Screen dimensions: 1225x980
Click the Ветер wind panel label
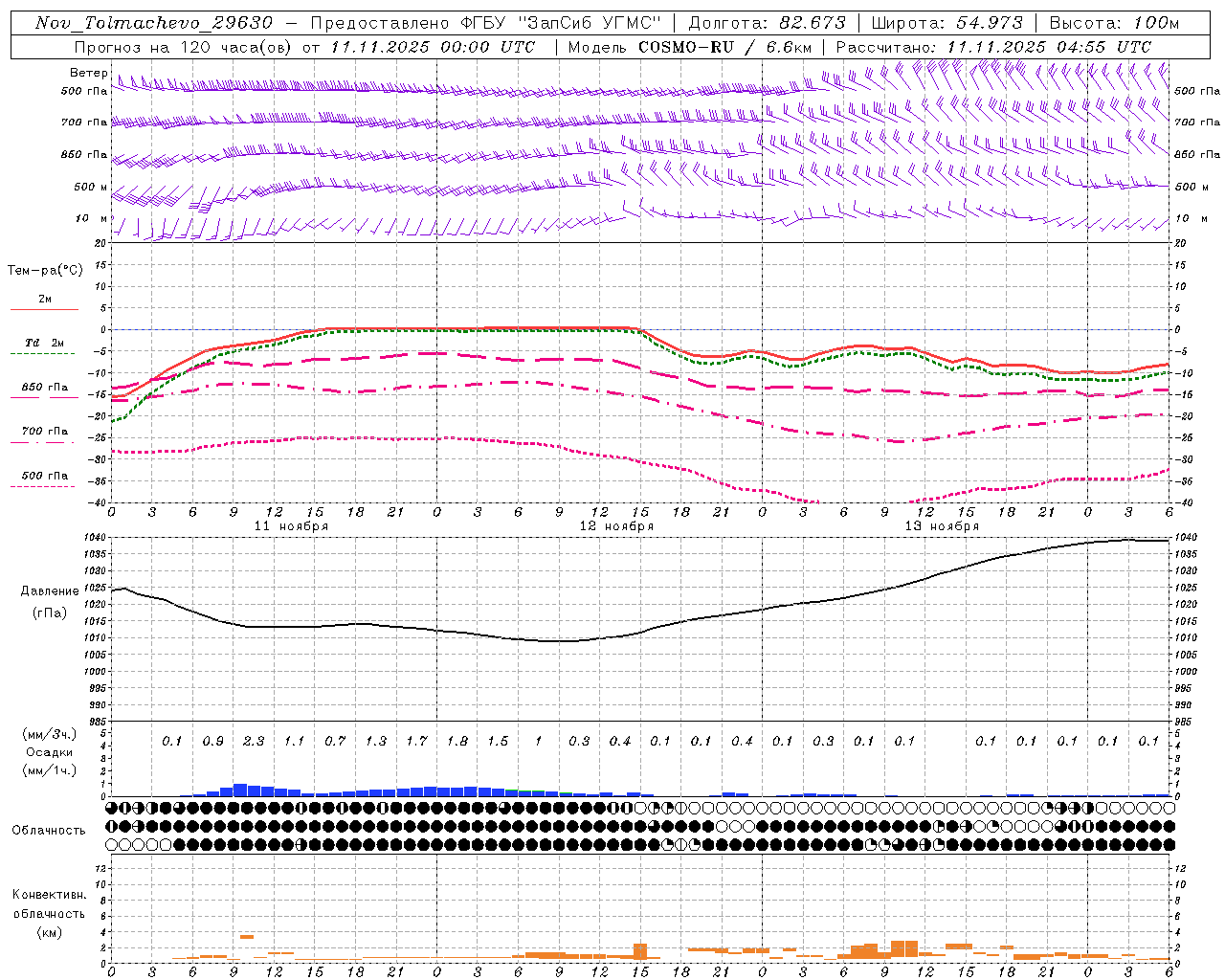pos(88,73)
